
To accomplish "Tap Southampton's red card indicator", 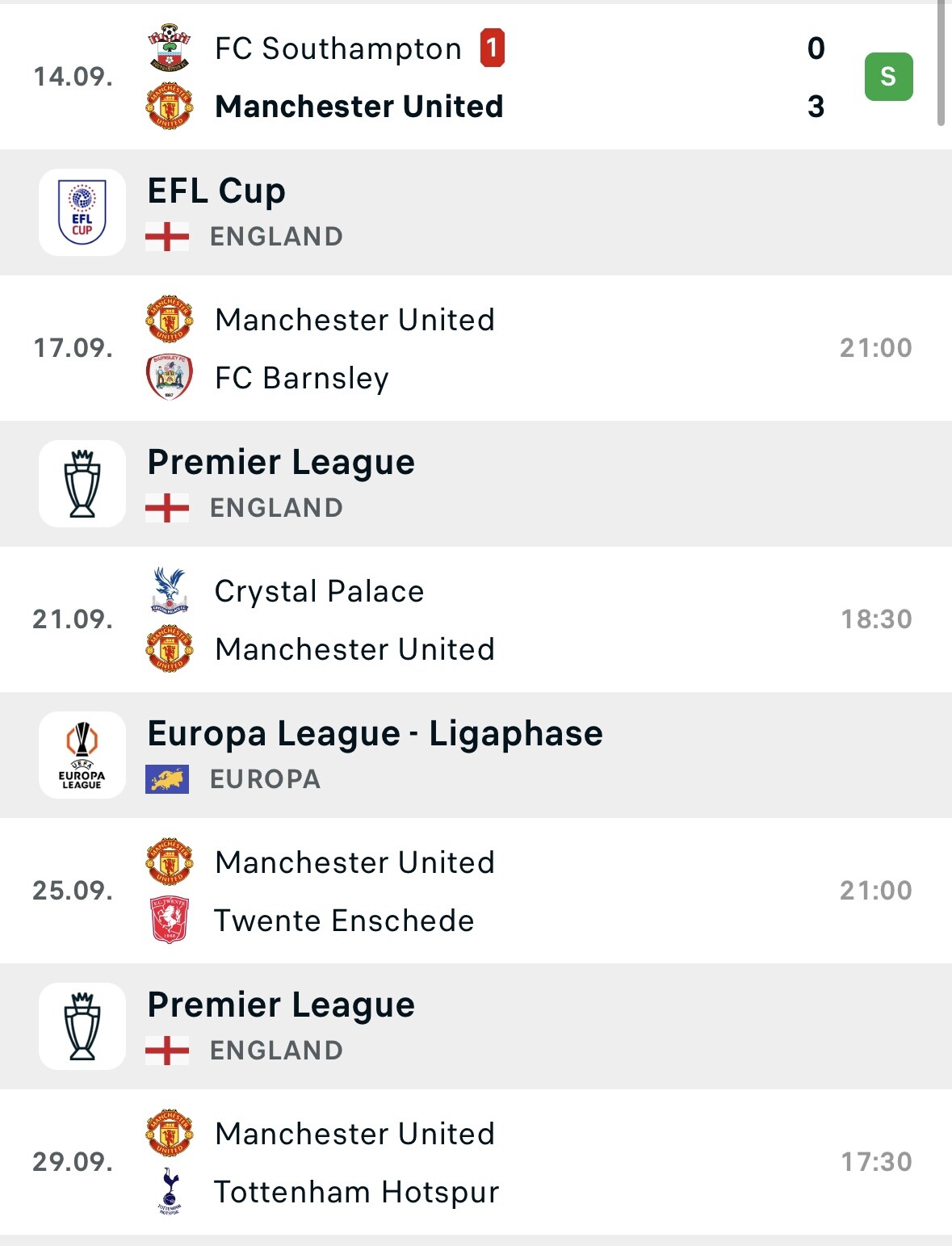I will click(492, 48).
